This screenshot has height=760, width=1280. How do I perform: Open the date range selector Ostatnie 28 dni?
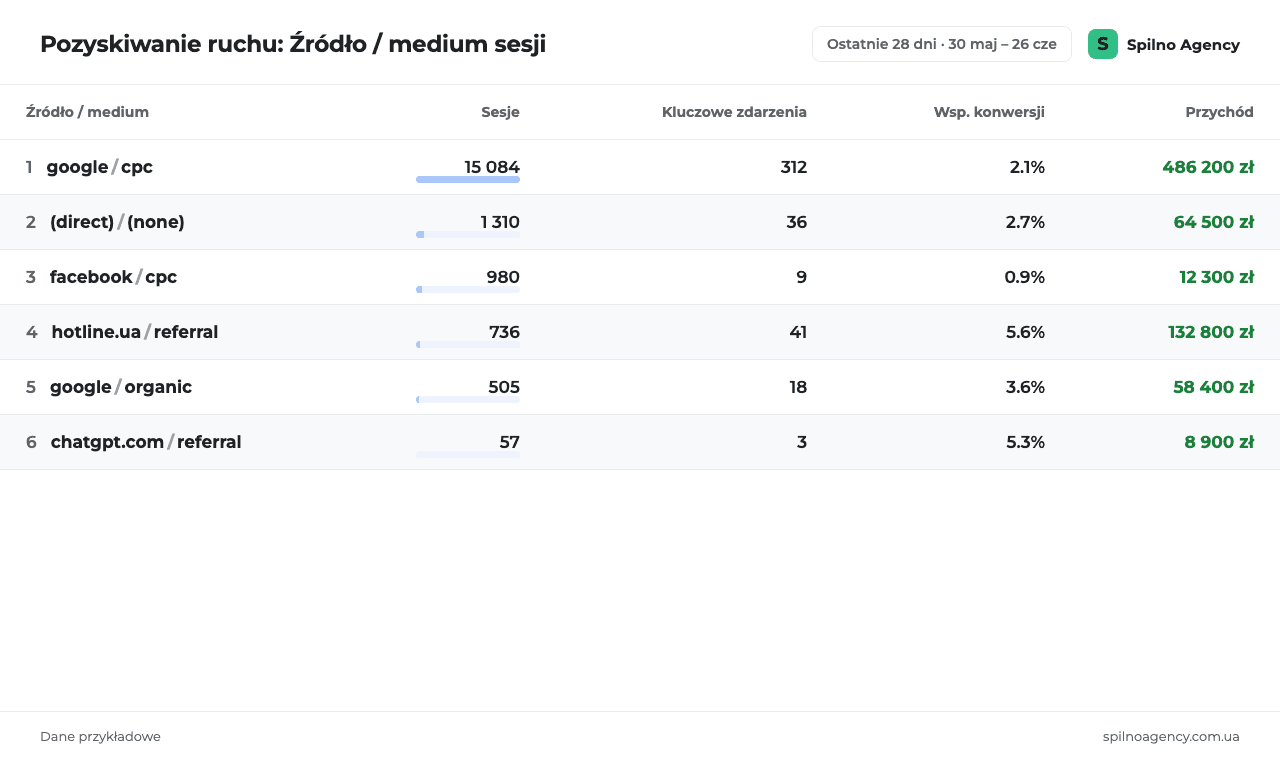[942, 44]
